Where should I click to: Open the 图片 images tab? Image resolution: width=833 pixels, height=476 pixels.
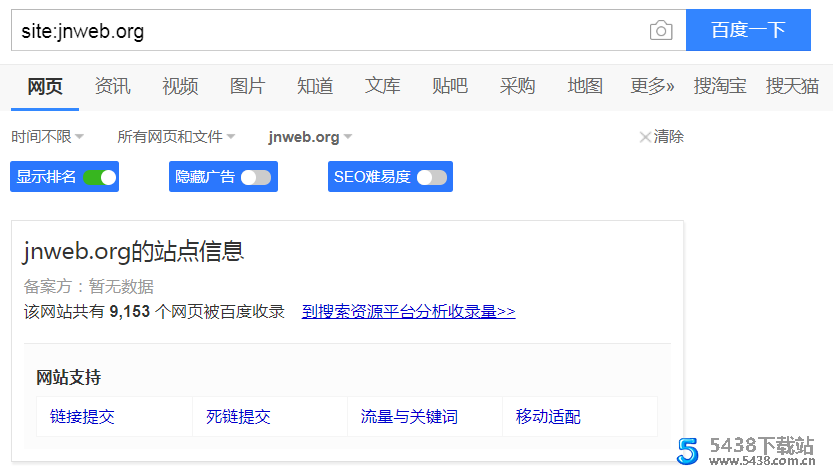[247, 86]
